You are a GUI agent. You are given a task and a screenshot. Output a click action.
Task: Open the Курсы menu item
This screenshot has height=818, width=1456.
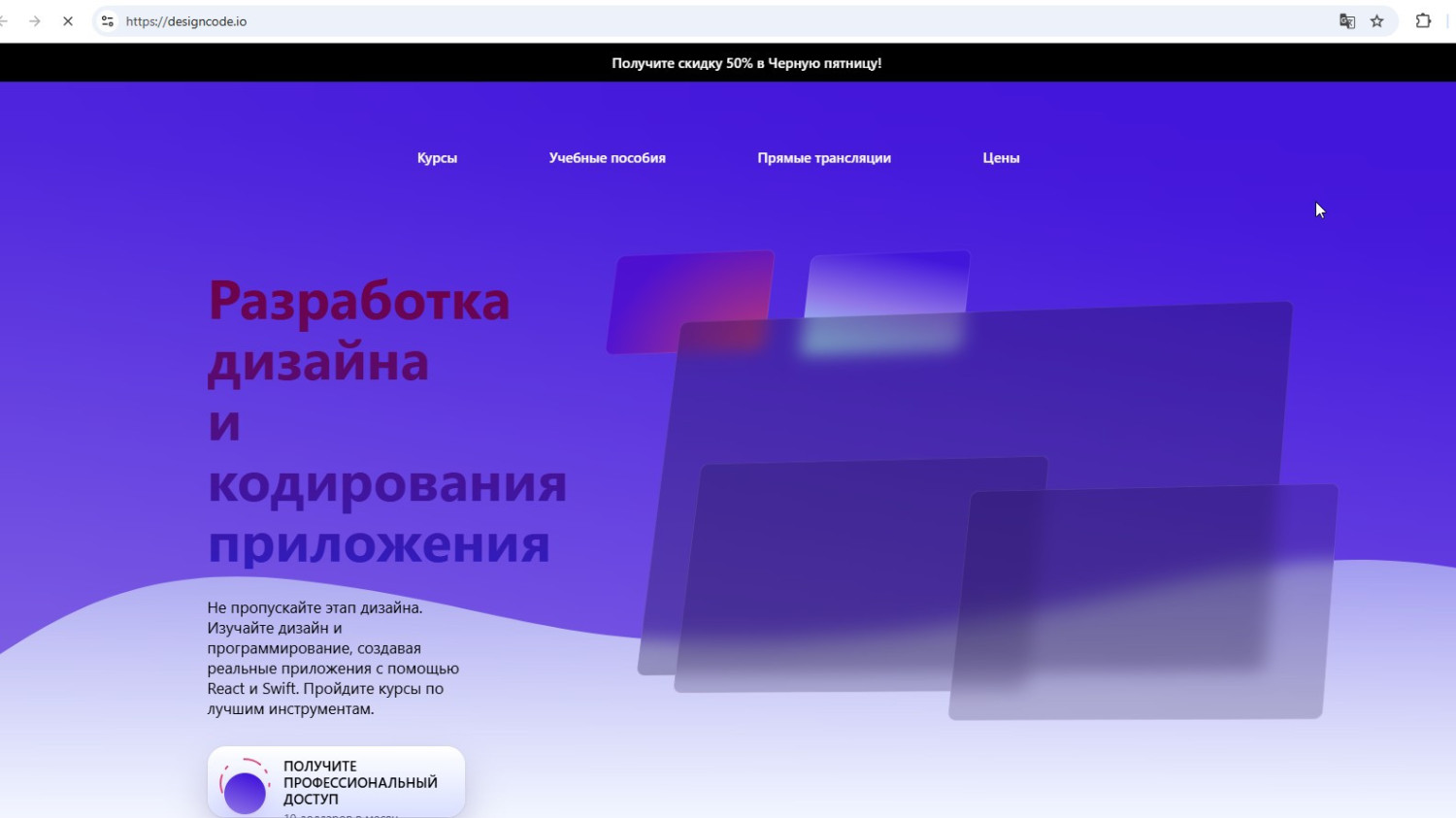[437, 158]
